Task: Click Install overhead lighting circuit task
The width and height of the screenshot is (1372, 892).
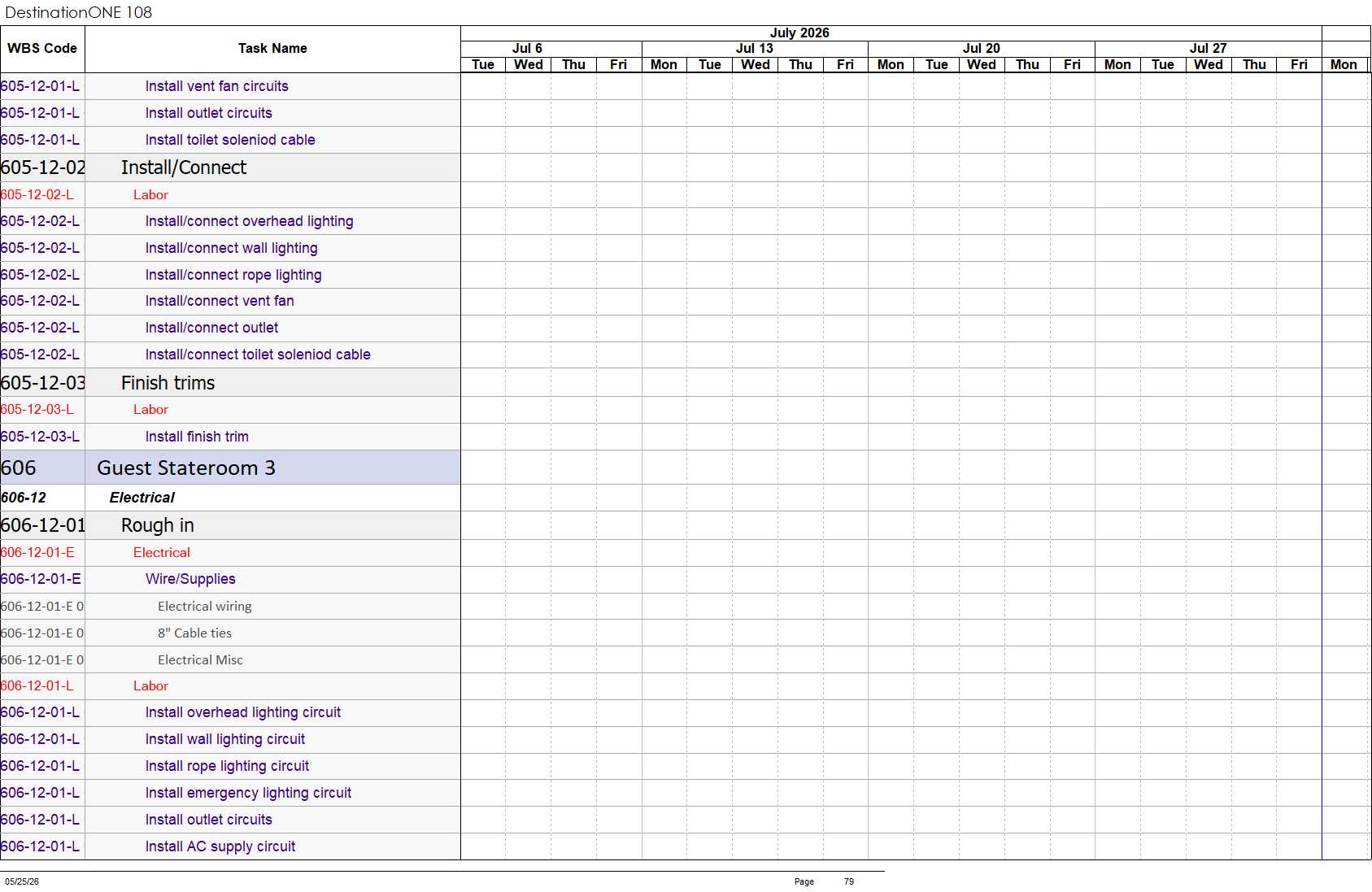Action: tap(243, 712)
